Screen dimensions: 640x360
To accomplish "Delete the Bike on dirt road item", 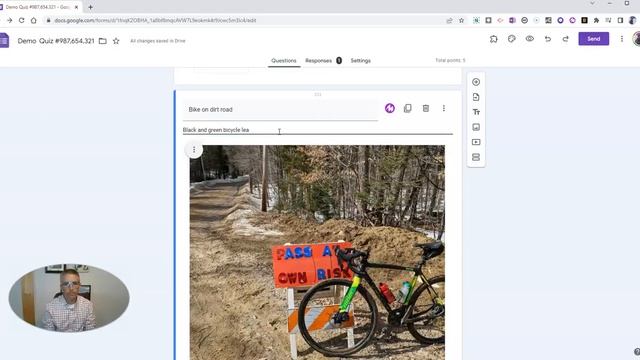I will click(x=426, y=108).
